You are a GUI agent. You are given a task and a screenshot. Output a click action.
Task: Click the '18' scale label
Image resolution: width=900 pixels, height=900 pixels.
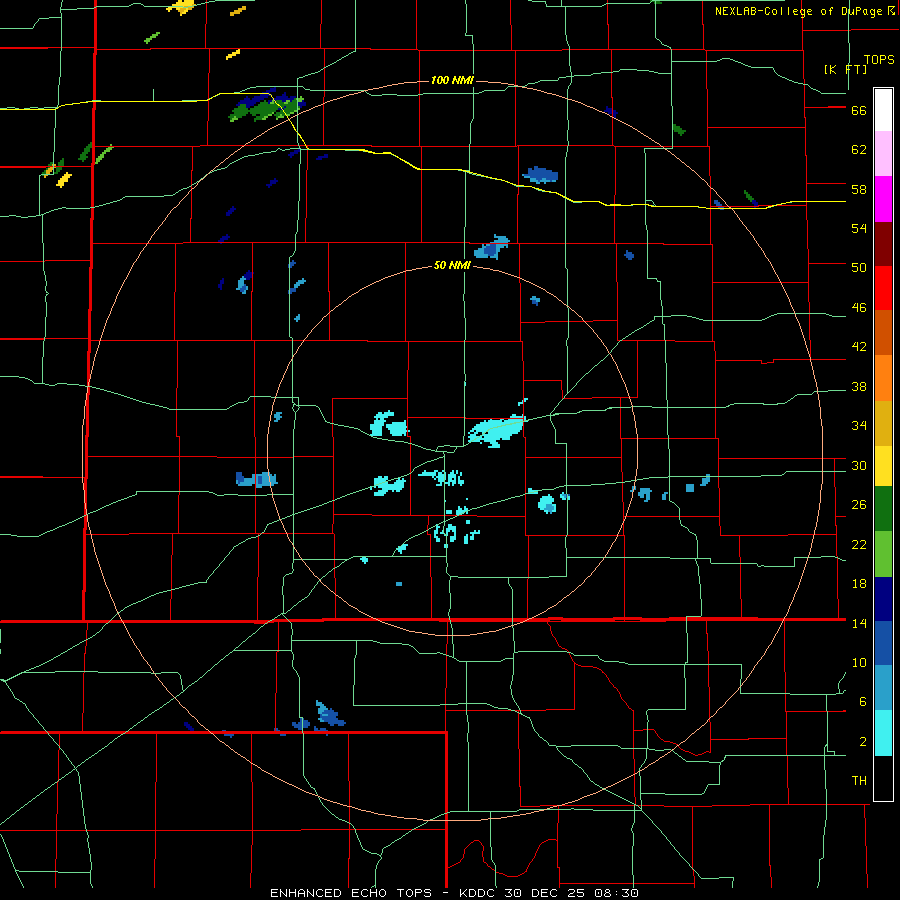click(859, 584)
